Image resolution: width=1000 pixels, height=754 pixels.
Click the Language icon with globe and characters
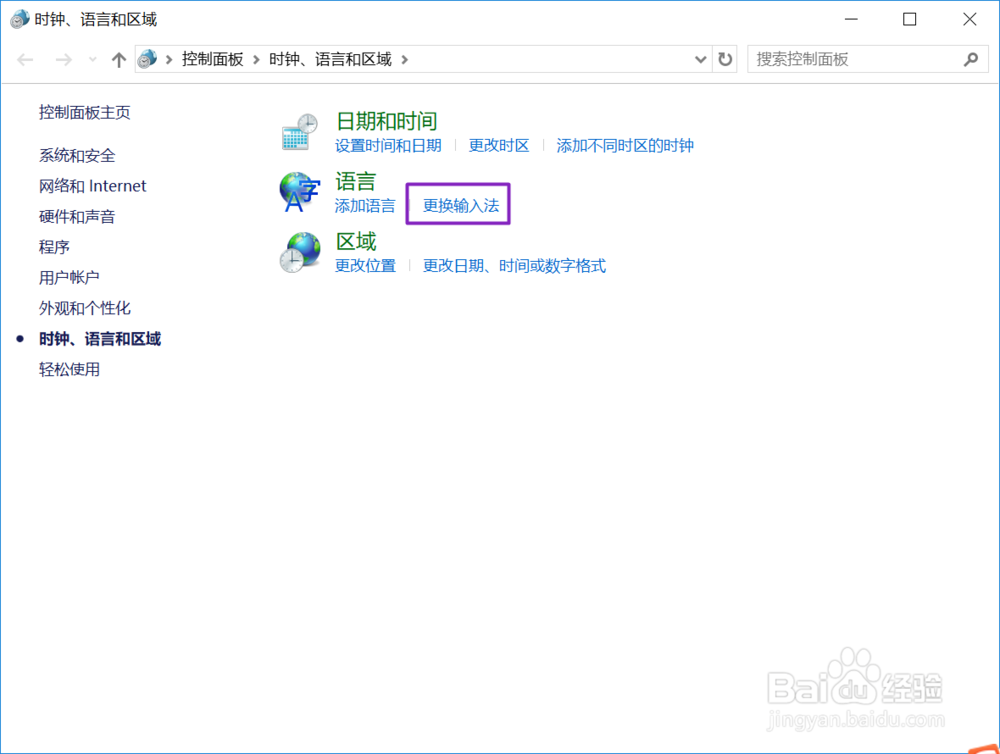click(298, 191)
